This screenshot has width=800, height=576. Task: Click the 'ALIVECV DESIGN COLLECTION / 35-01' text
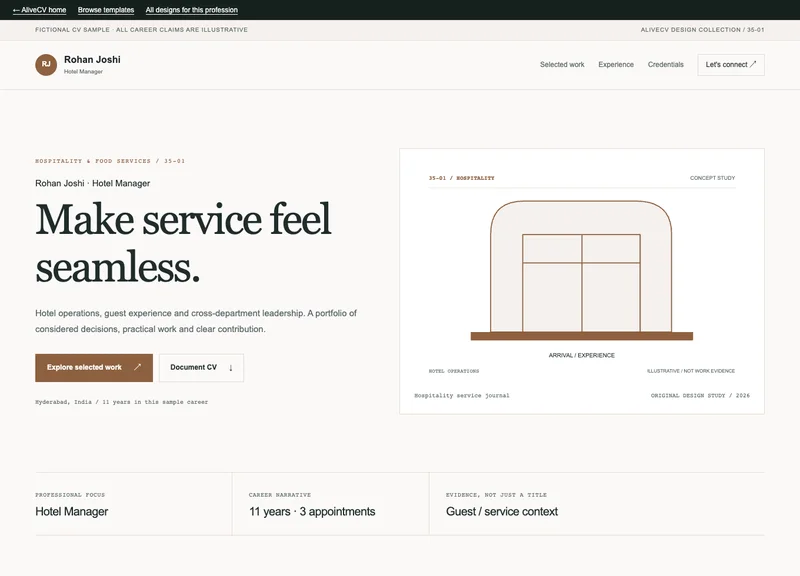click(x=702, y=30)
